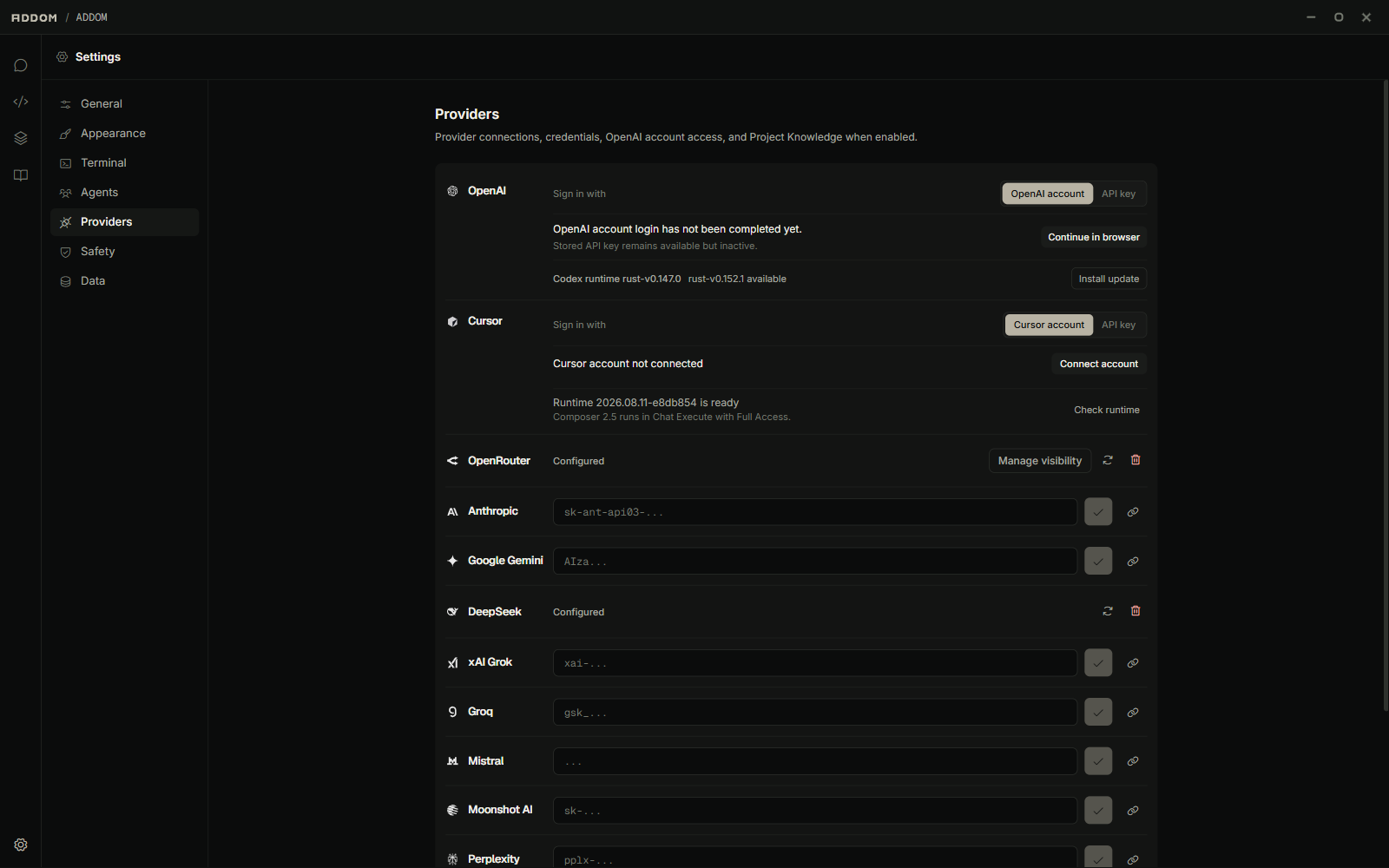
Task: Select Cursor account sign-in option
Action: click(x=1049, y=325)
